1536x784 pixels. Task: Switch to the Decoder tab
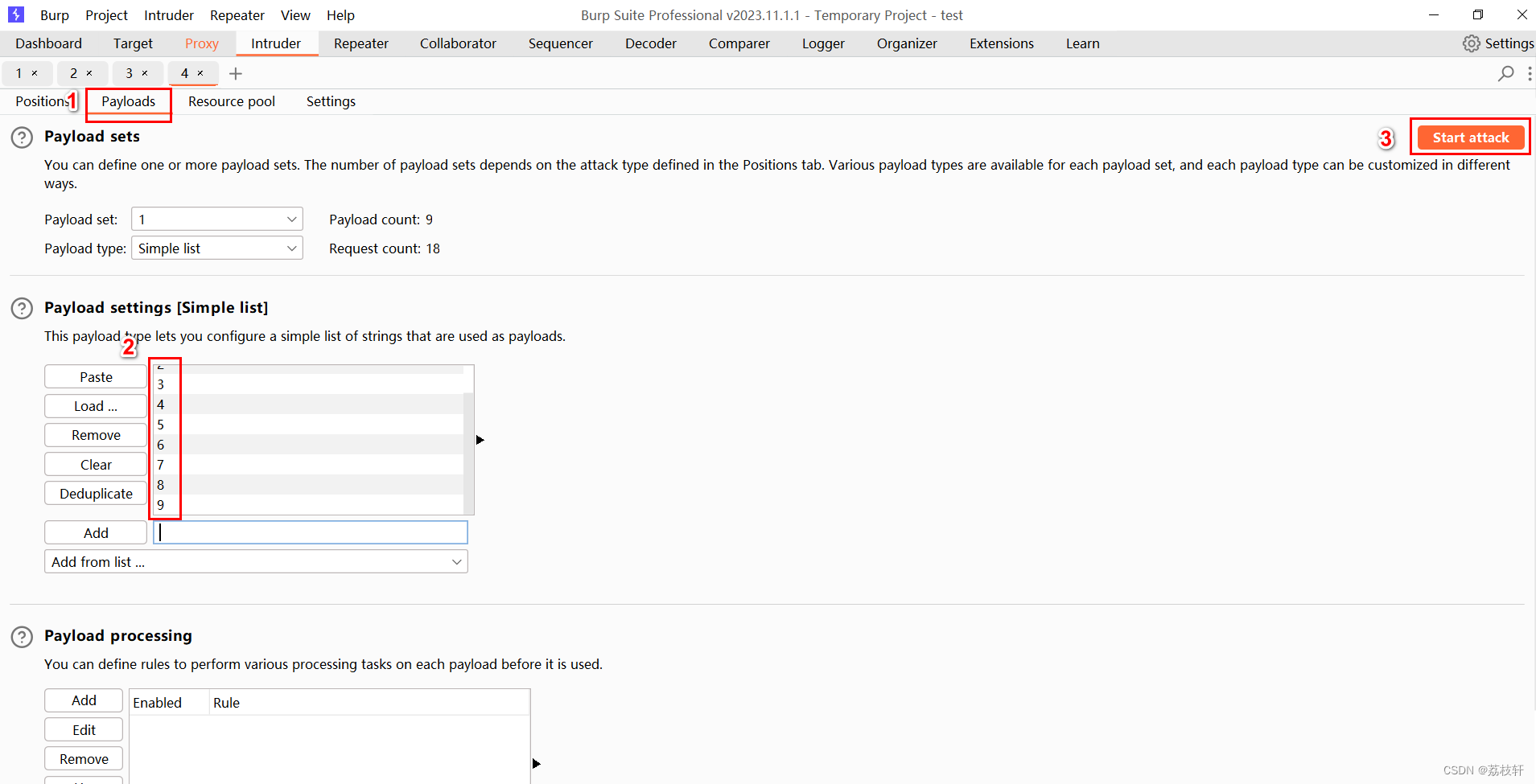tap(651, 43)
